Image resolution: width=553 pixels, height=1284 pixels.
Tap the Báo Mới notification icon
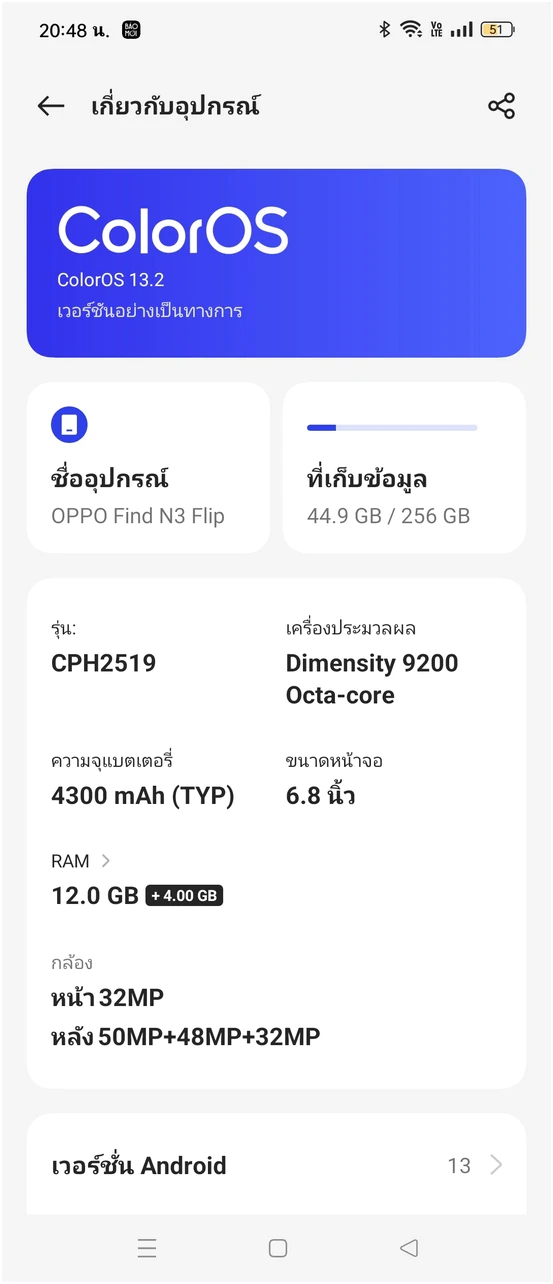(x=131, y=30)
